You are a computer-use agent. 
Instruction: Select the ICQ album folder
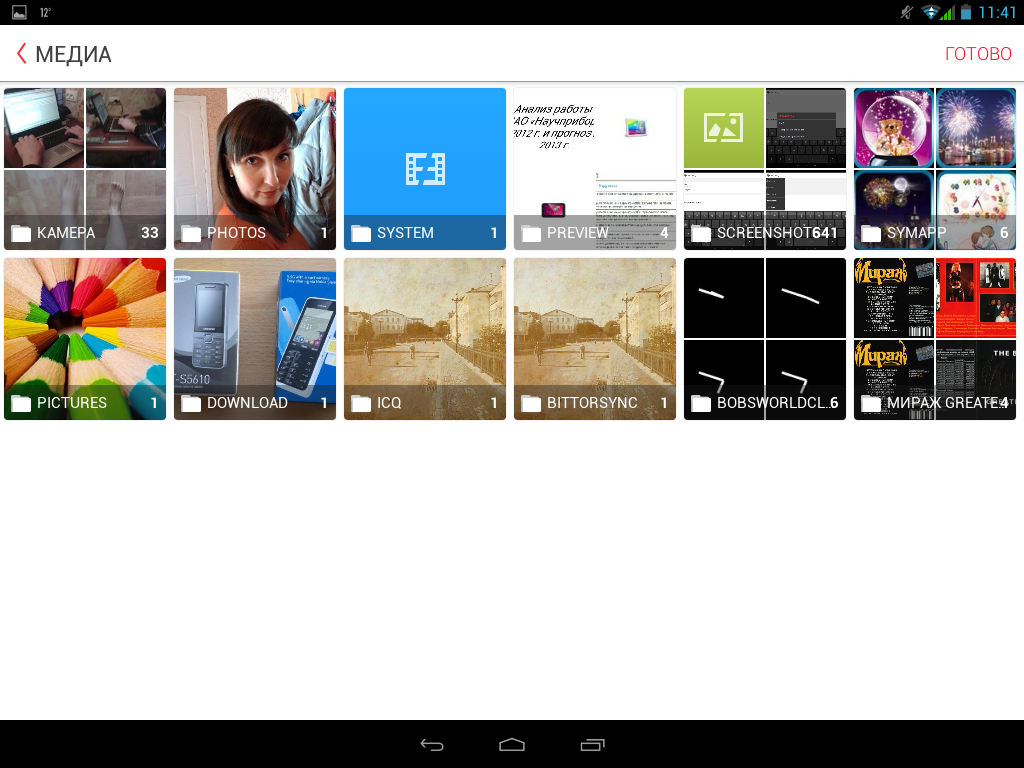click(x=425, y=338)
